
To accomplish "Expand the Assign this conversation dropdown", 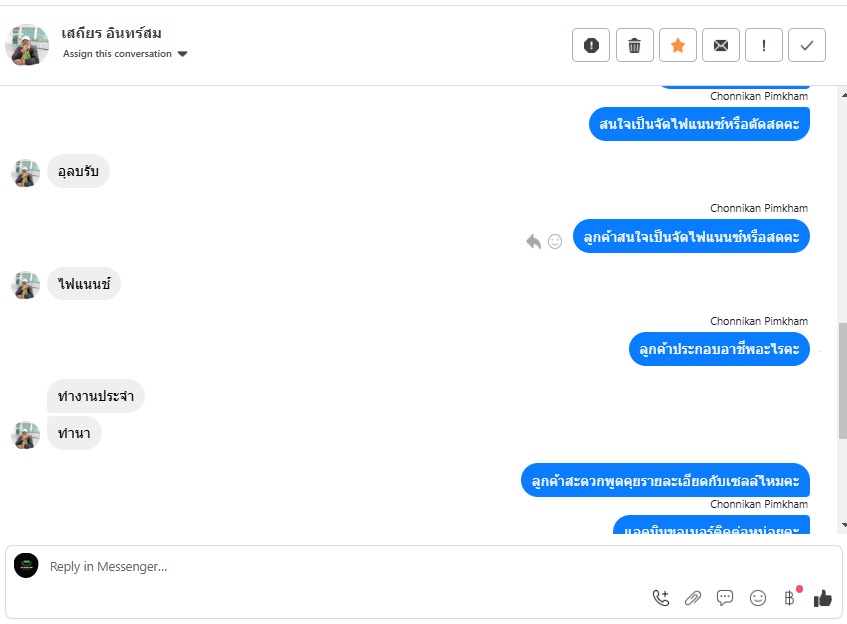I will [183, 54].
